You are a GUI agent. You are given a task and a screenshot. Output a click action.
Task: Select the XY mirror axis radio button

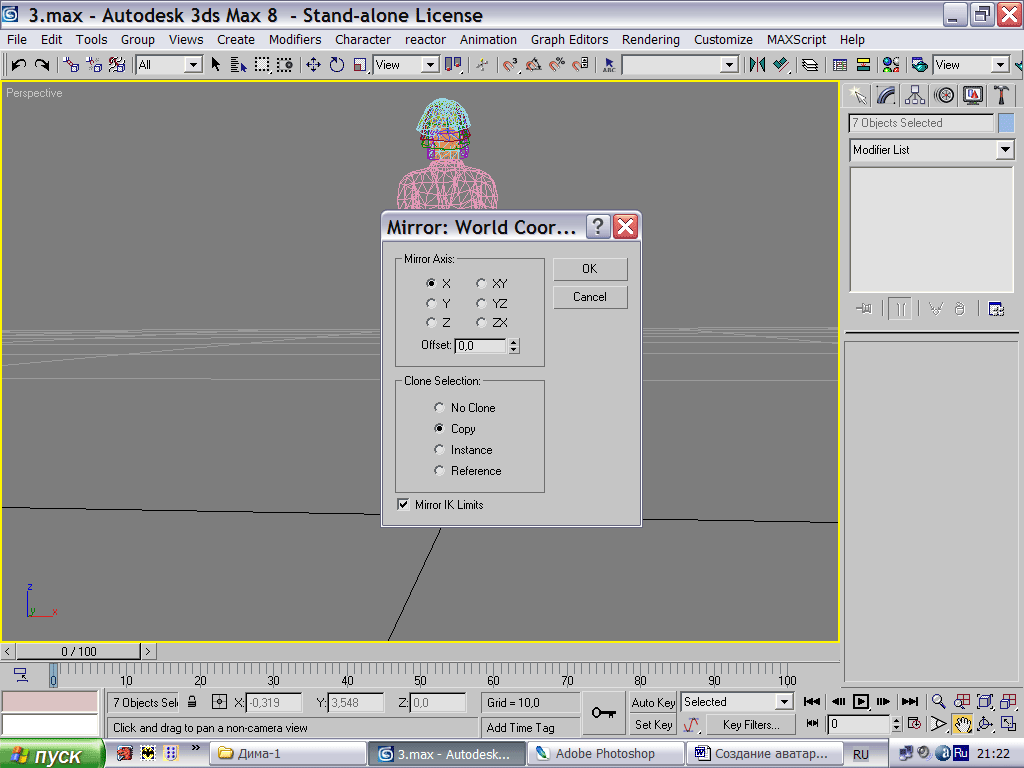click(x=481, y=283)
